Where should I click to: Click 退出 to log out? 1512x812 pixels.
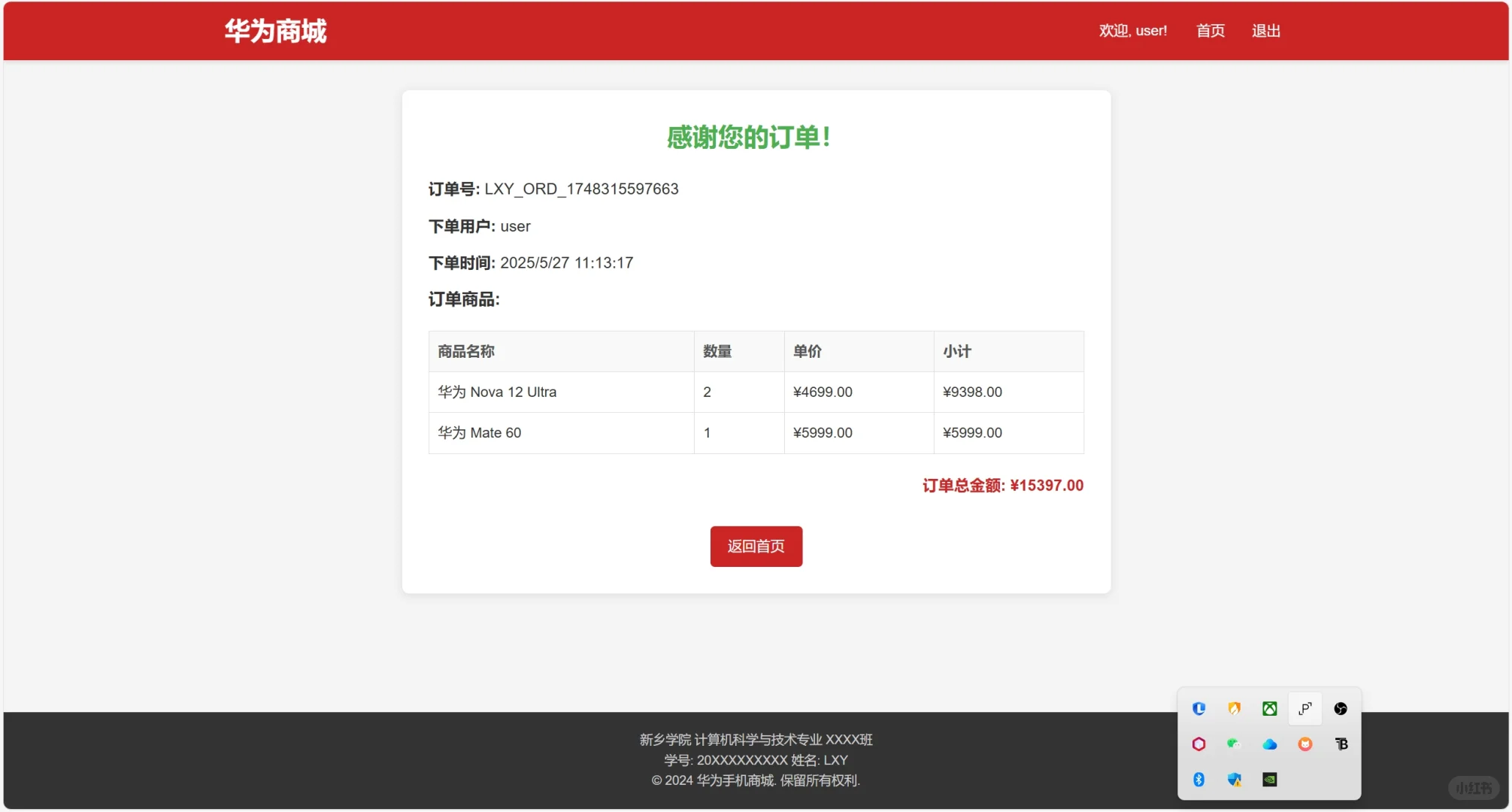pos(1265,31)
